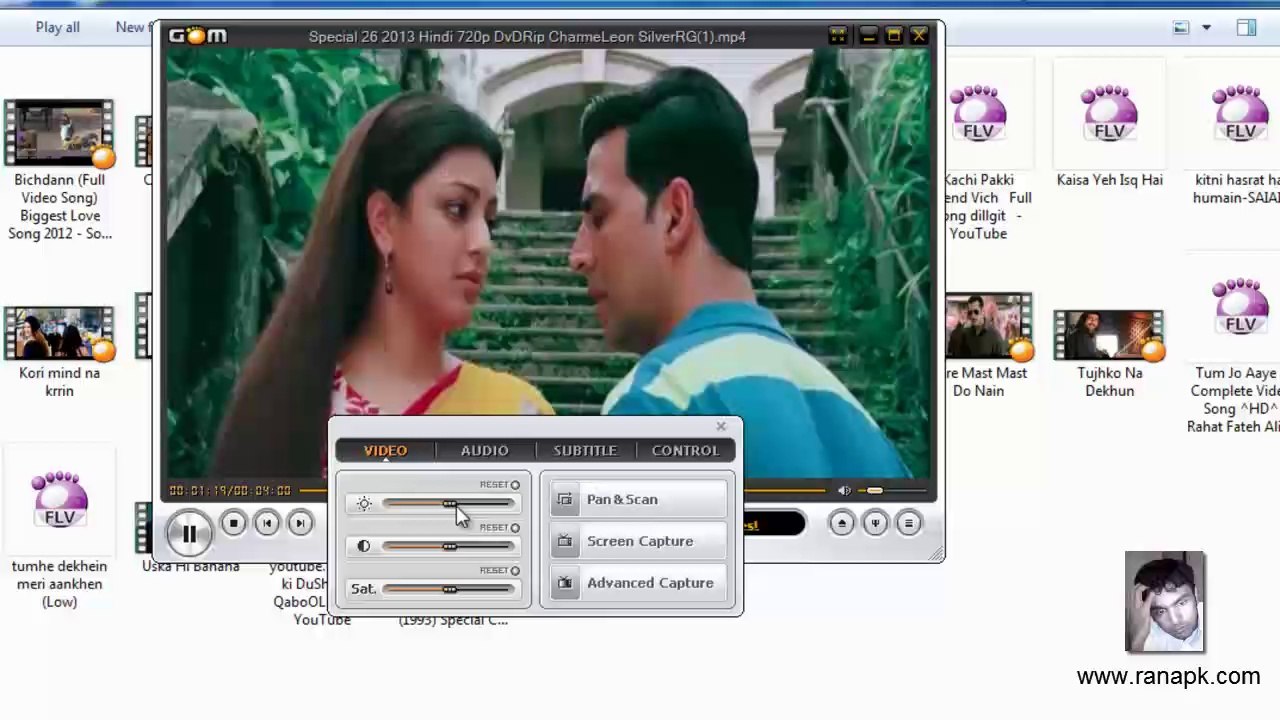Open the CONTROL tab

tap(685, 451)
